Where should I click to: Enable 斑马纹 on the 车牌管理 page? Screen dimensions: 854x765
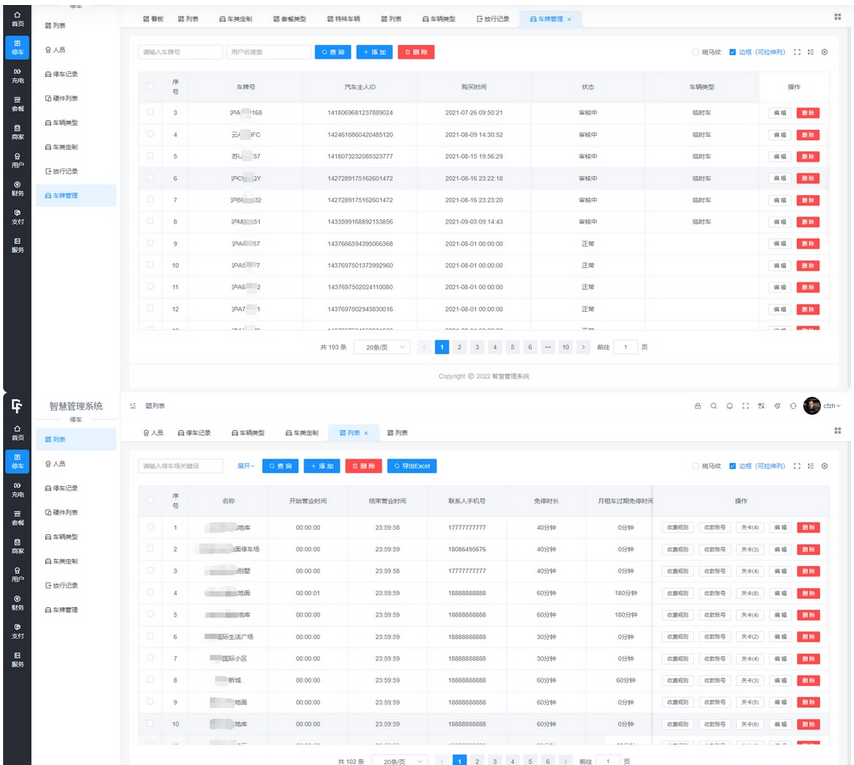pos(696,52)
